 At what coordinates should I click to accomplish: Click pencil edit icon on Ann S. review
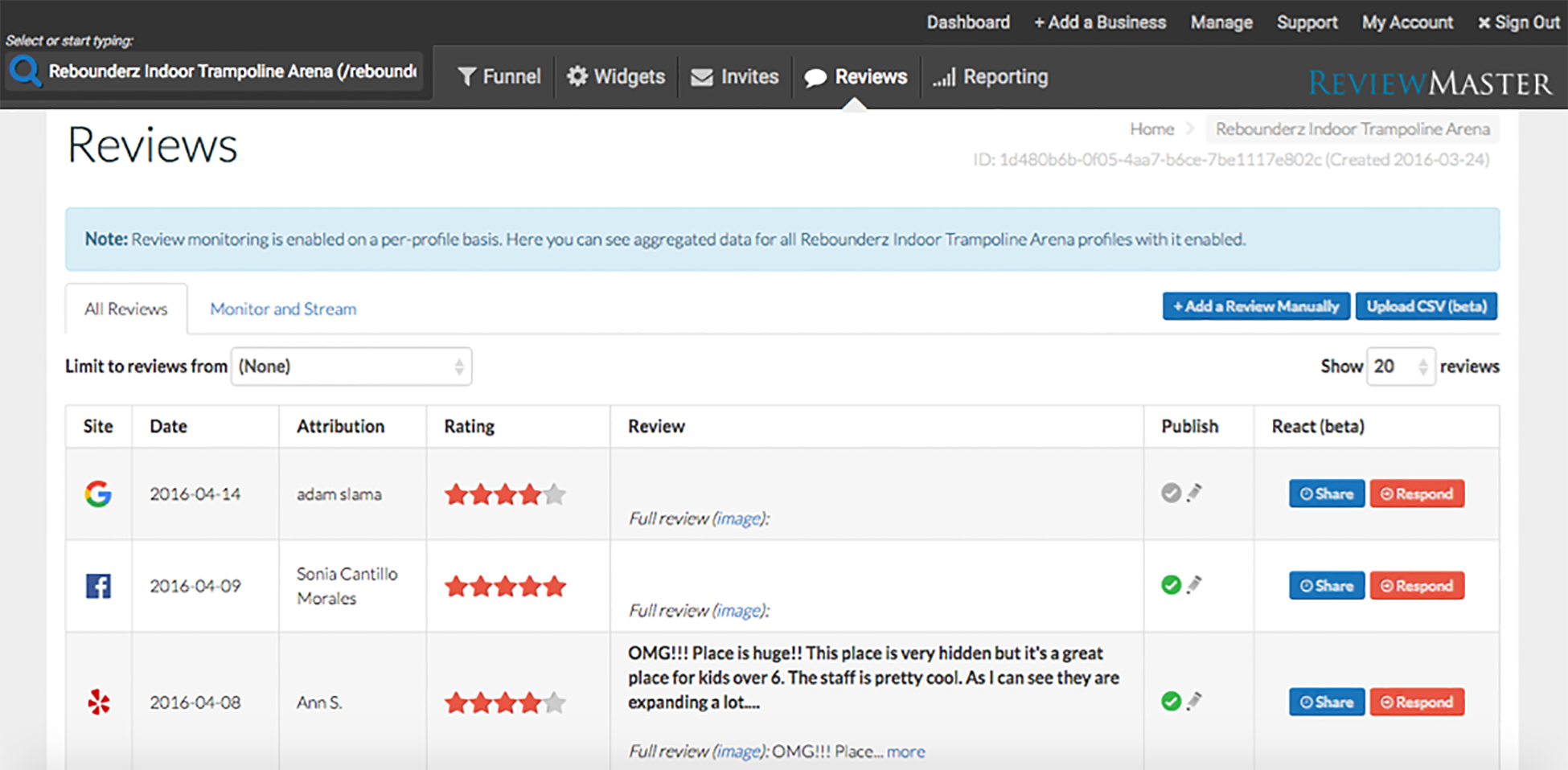tap(1195, 701)
